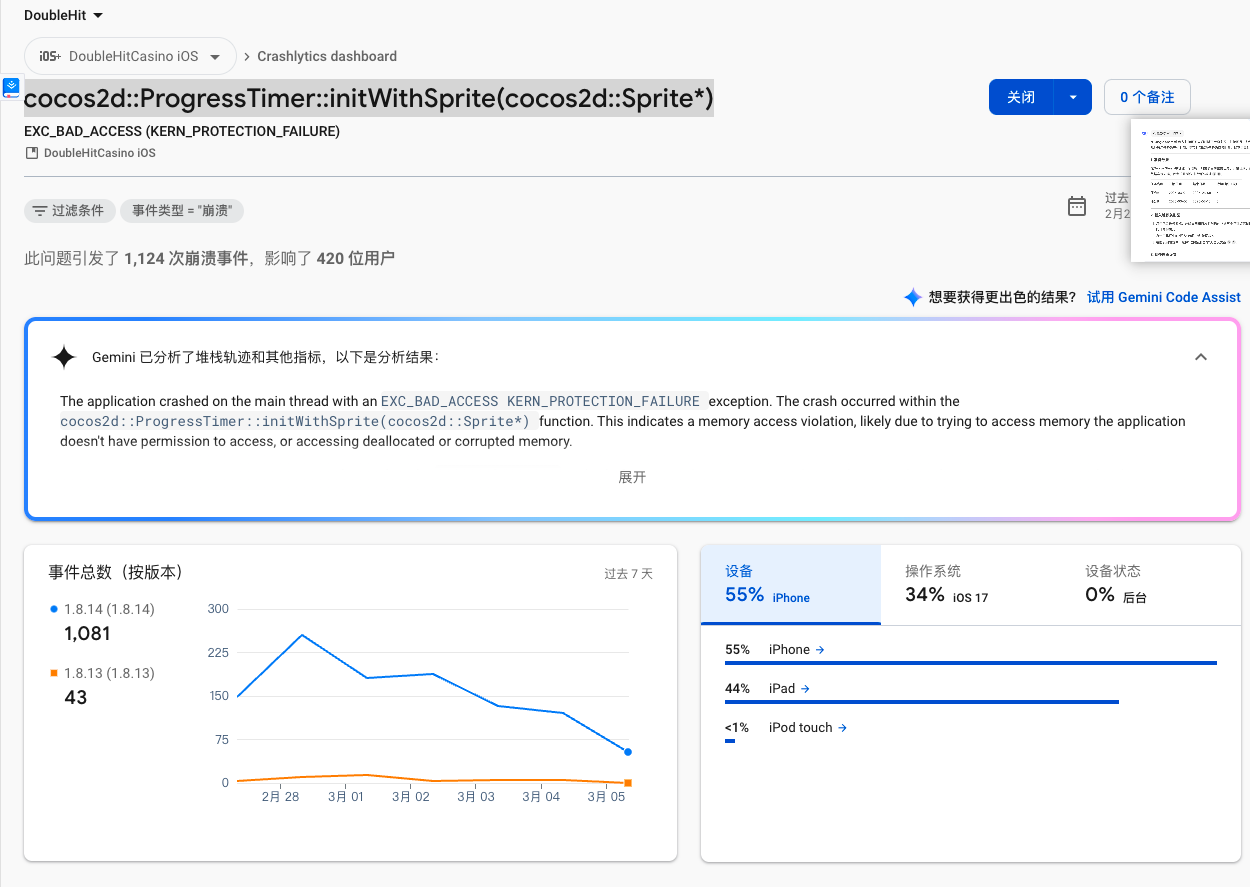Open dropdown arrow beside 关闭 button
This screenshot has height=887, width=1250.
click(x=1073, y=97)
